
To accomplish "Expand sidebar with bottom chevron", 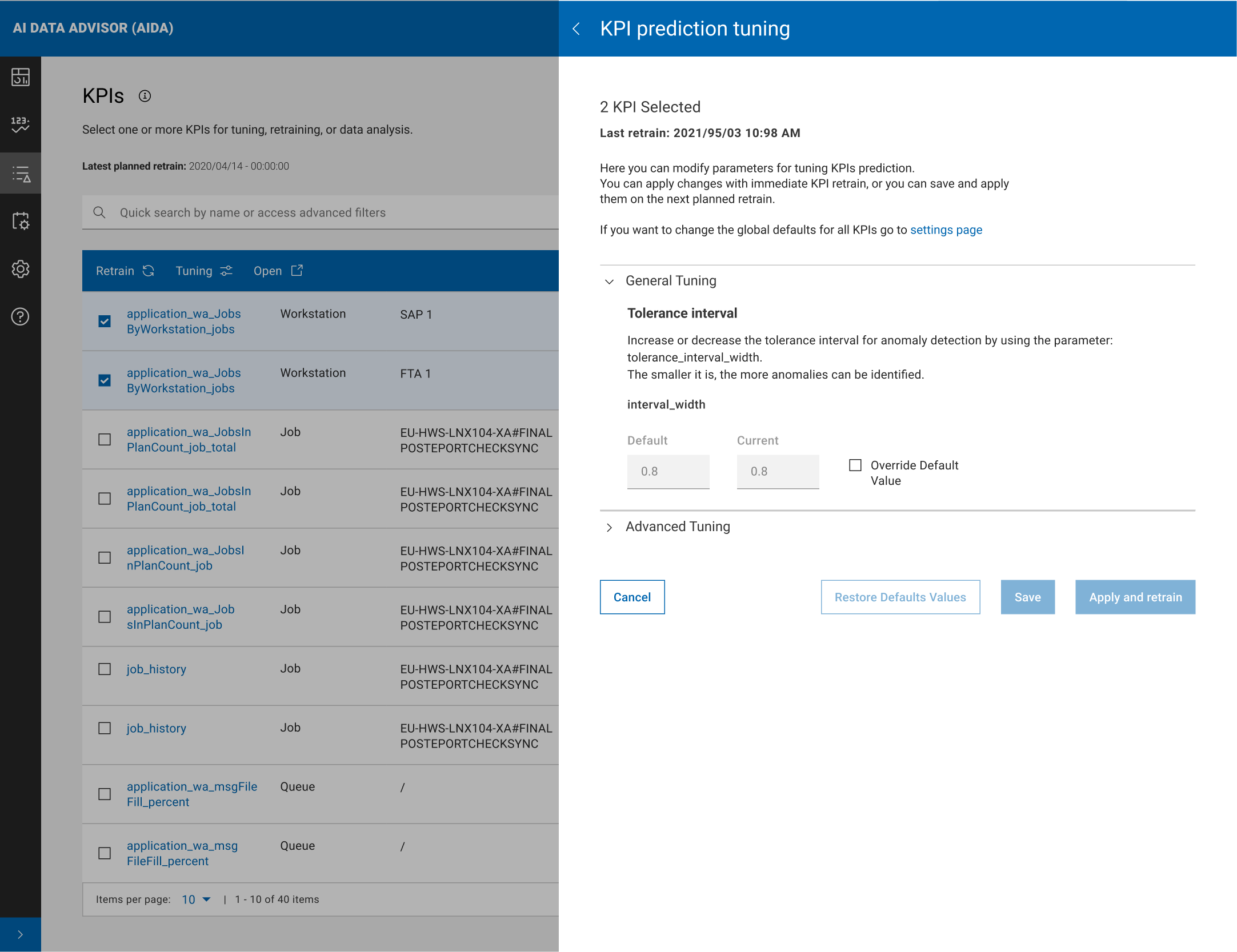I will [21, 934].
